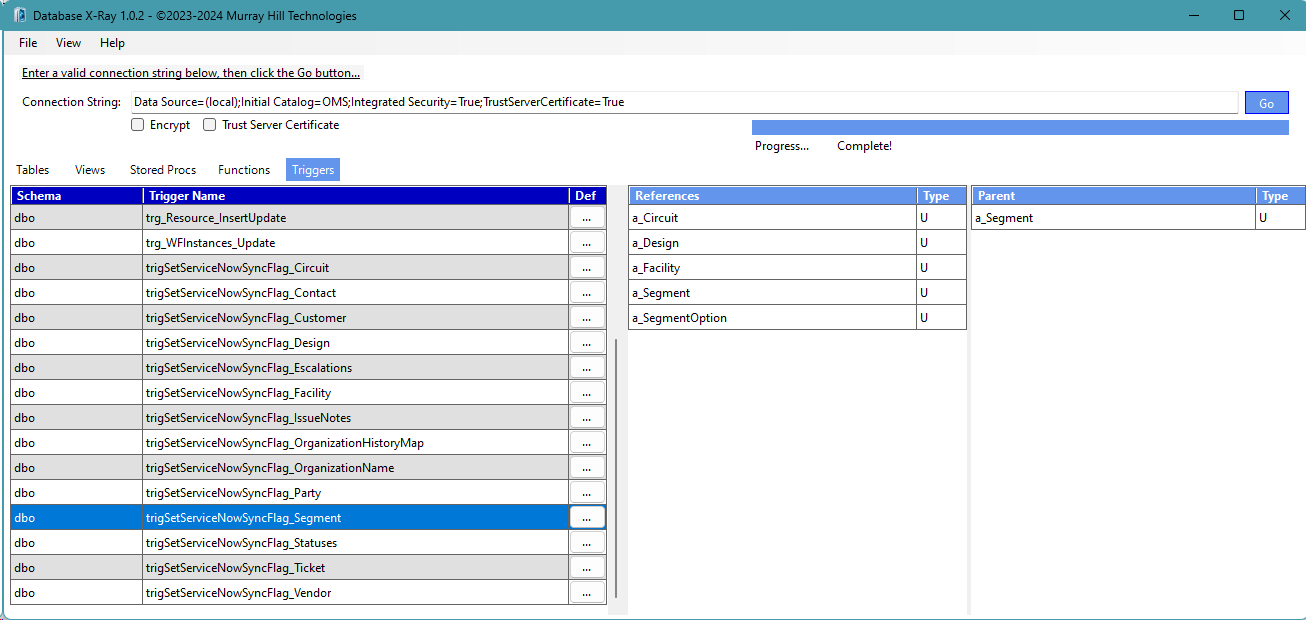Toggle the Trust Server Certificate checkbox
The image size is (1306, 620).
[x=210, y=125]
